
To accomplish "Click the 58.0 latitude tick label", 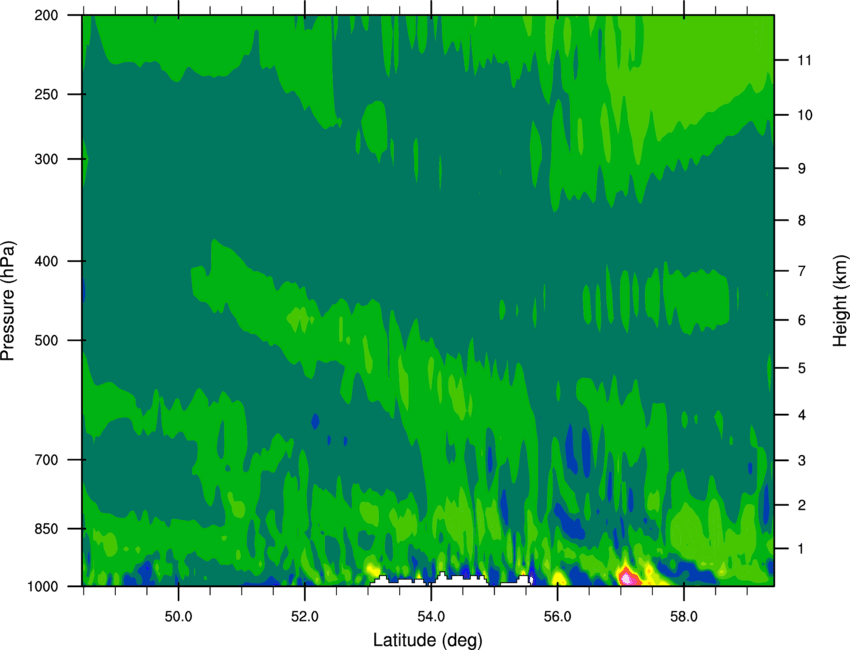I will (x=684, y=617).
